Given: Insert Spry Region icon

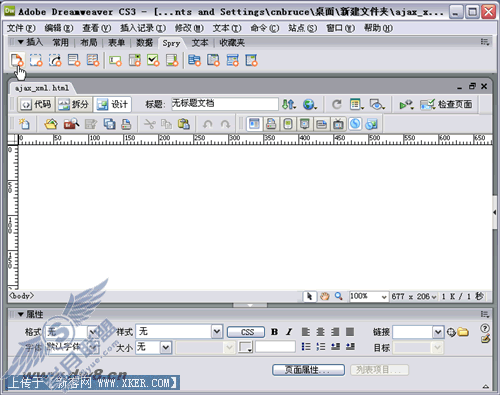Looking at the screenshot, I should 36,60.
